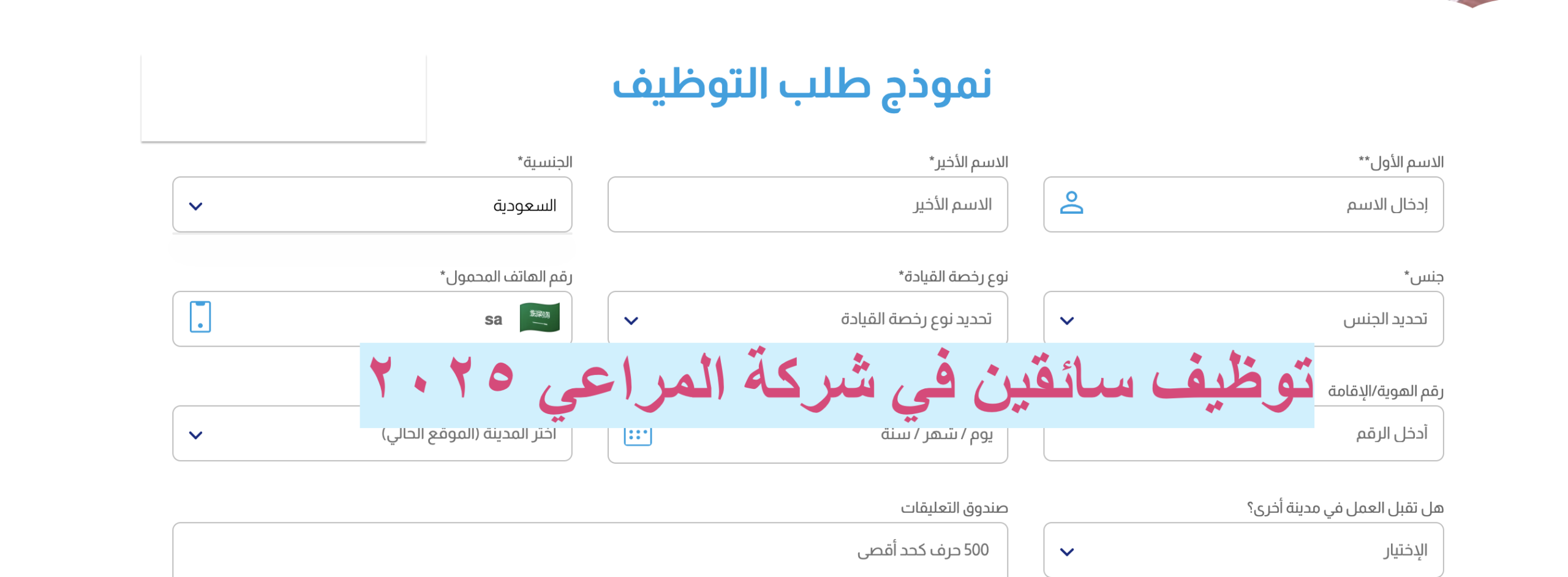Click the chevron in driving license type field
This screenshot has width=1568, height=577.
click(x=631, y=320)
